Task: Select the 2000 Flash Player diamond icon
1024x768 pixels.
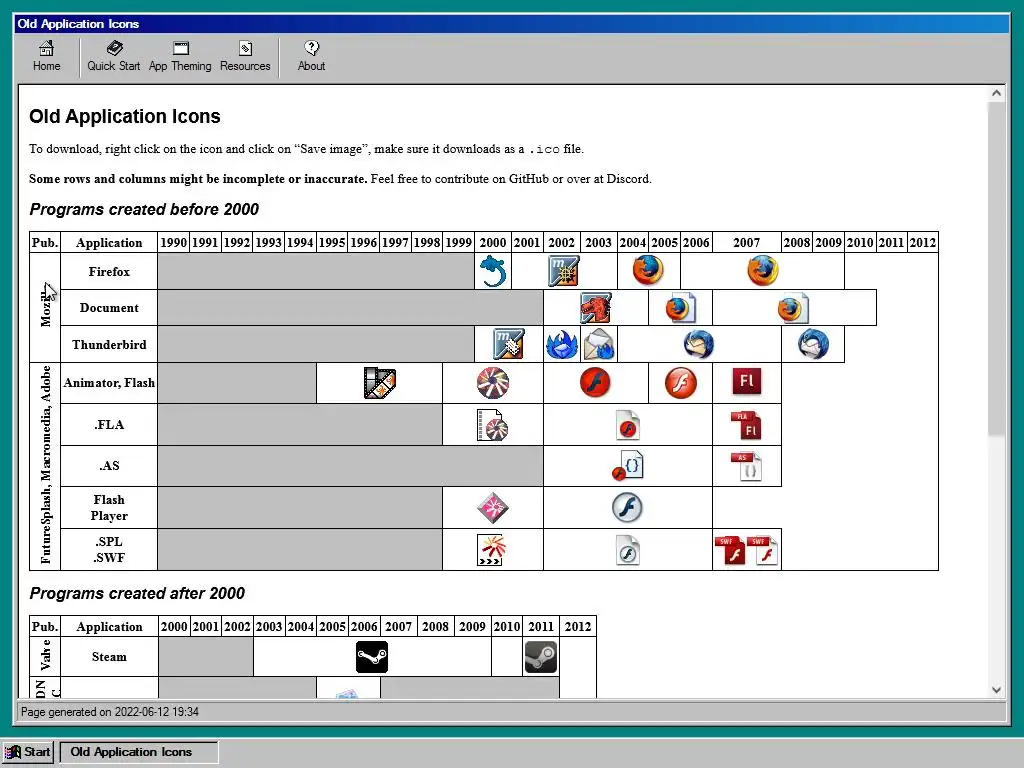Action: click(x=492, y=507)
